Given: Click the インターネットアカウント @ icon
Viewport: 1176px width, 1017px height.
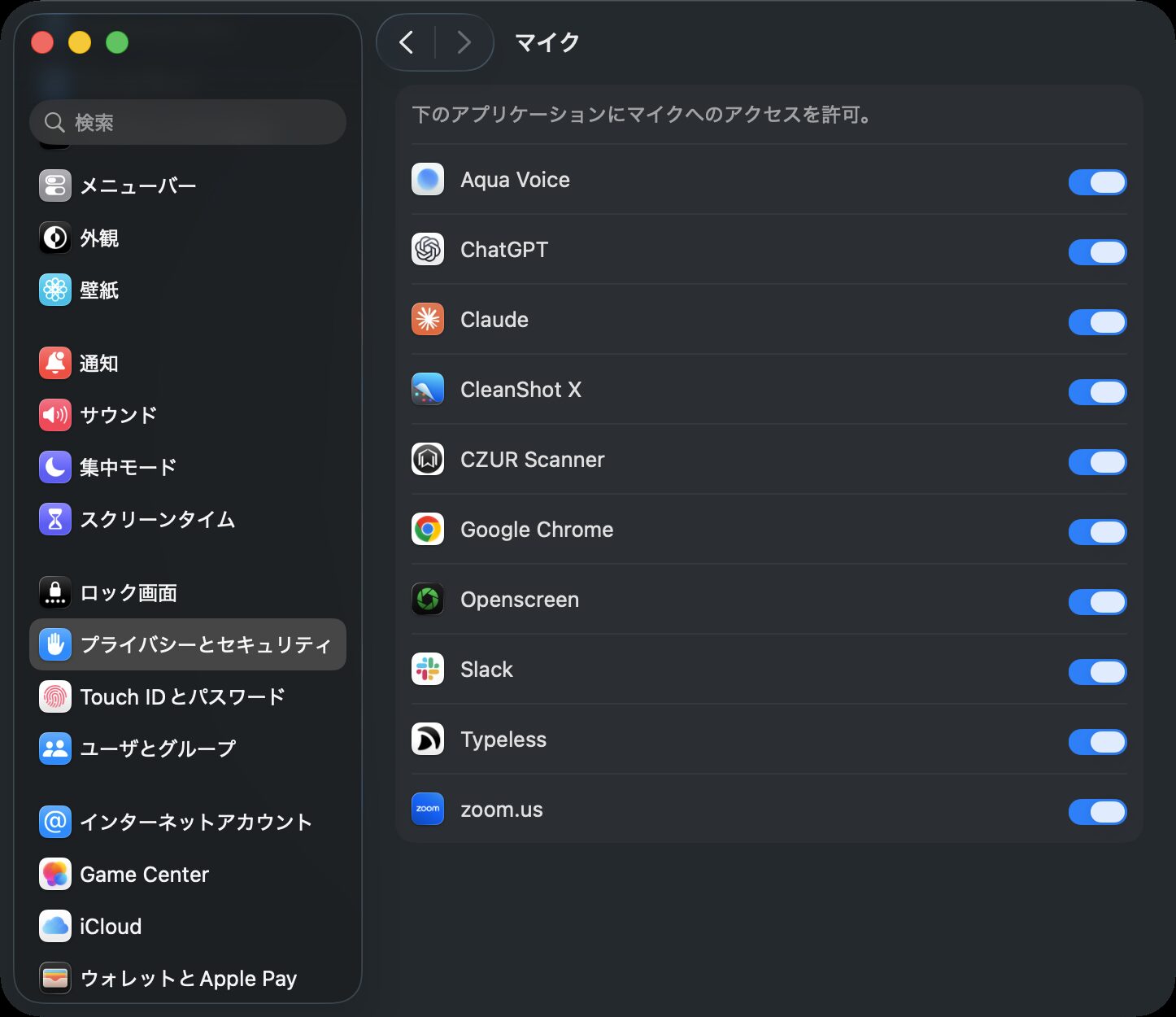Looking at the screenshot, I should (x=55, y=822).
